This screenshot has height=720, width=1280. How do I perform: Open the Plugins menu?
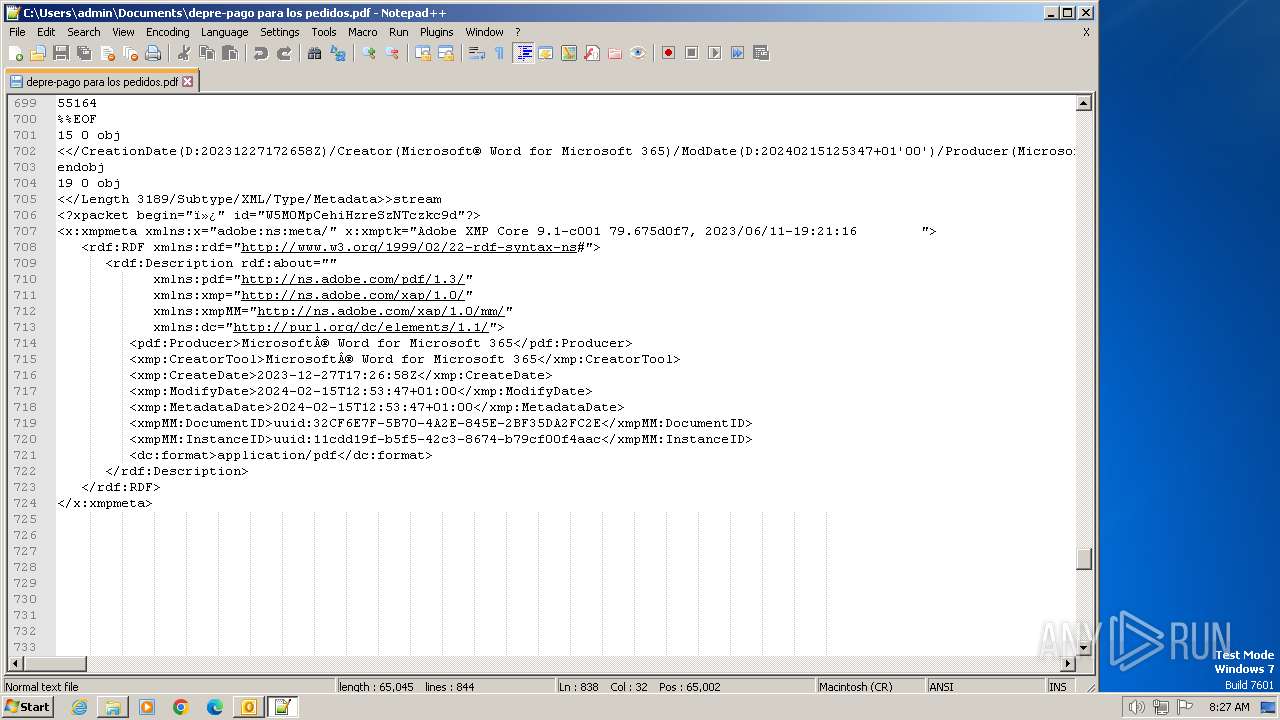pyautogui.click(x=436, y=32)
